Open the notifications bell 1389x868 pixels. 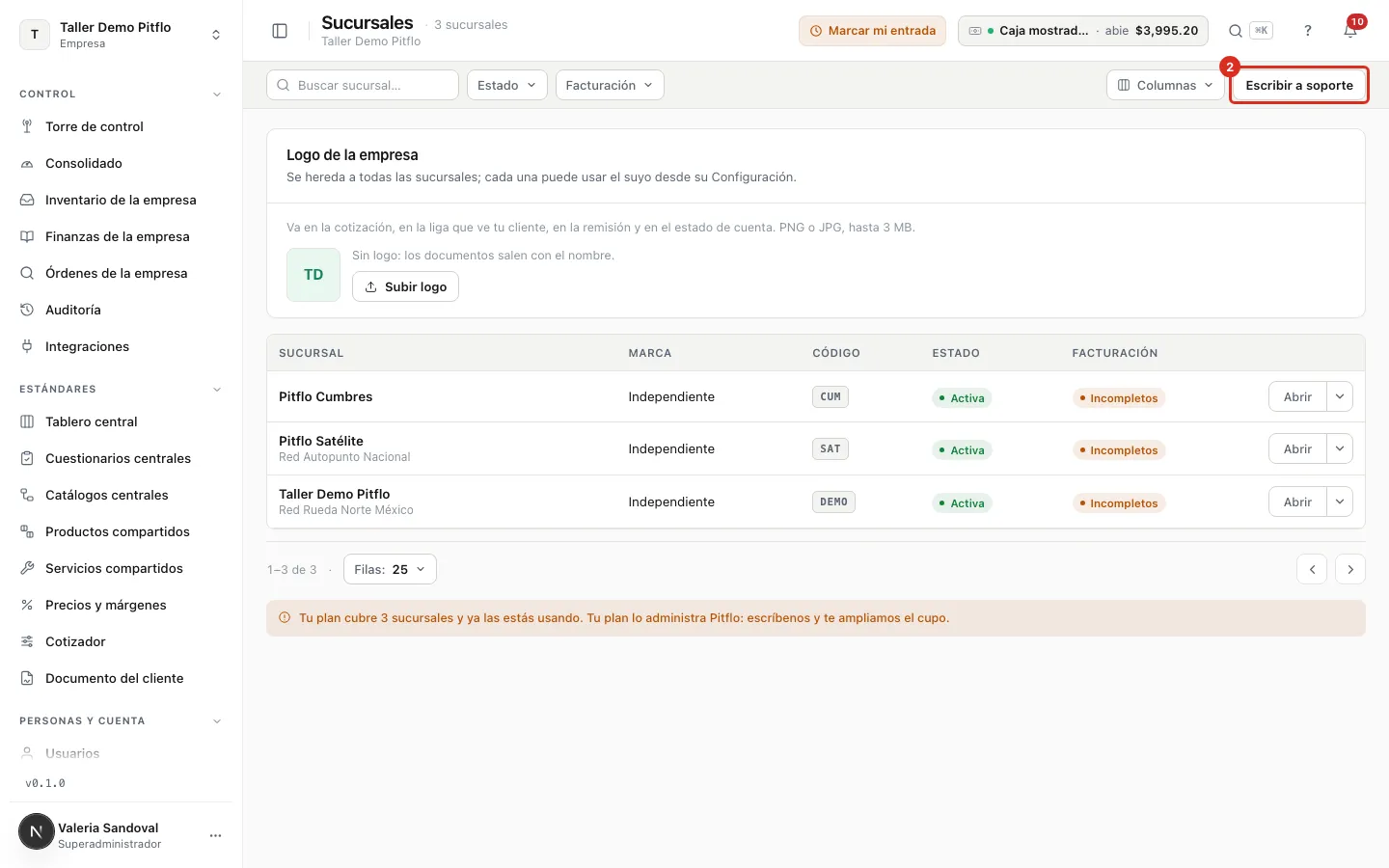point(1350,31)
